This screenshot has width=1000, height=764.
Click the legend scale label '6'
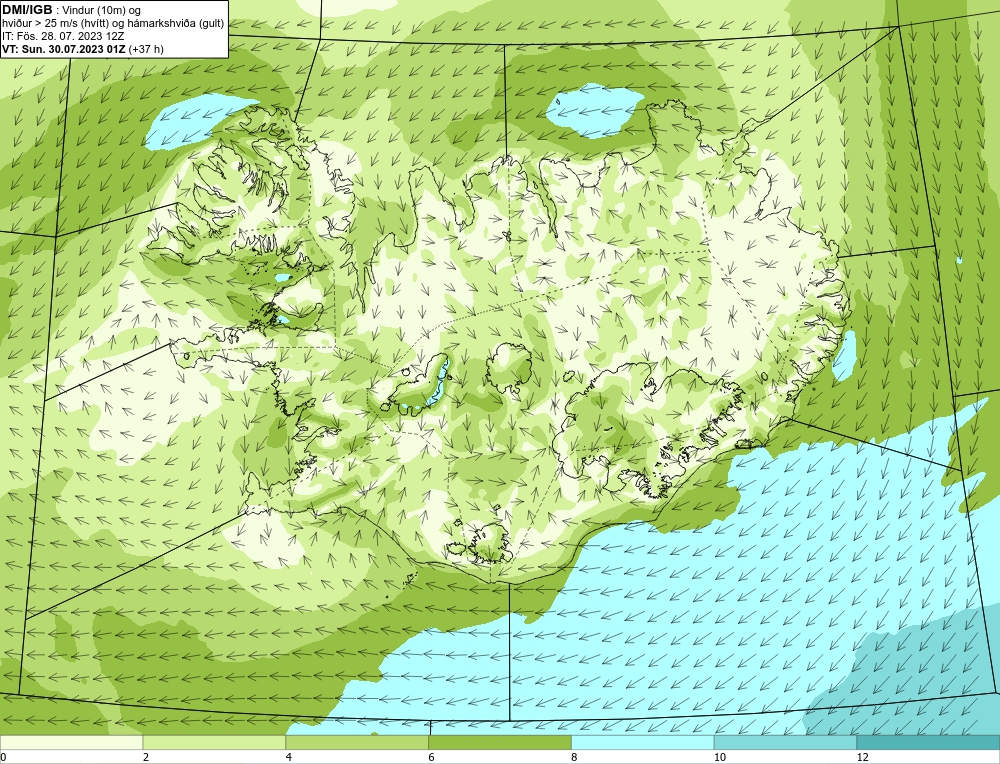point(432,757)
